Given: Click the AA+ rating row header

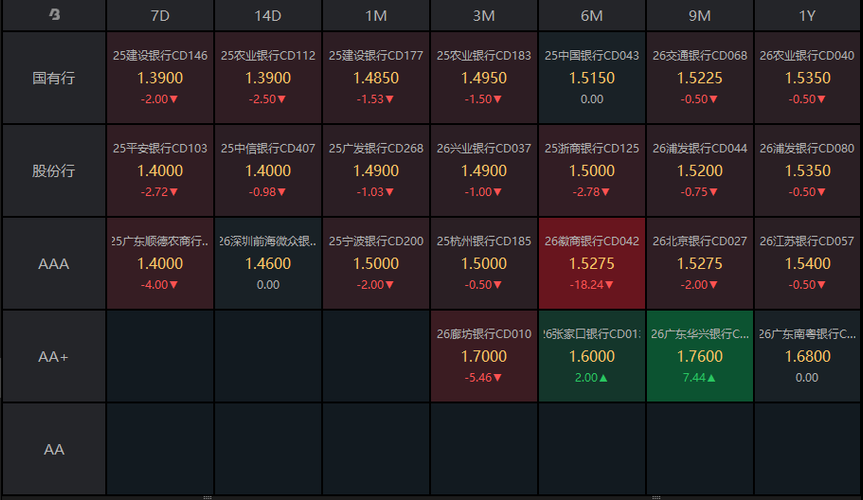Looking at the screenshot, I should [53, 356].
